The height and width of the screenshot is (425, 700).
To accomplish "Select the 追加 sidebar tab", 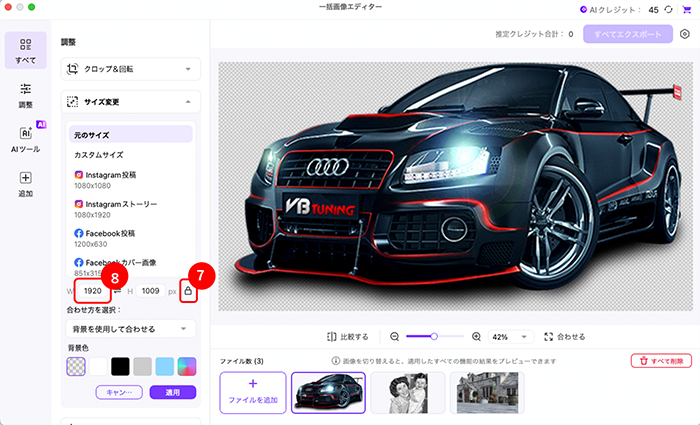I will [x=25, y=184].
